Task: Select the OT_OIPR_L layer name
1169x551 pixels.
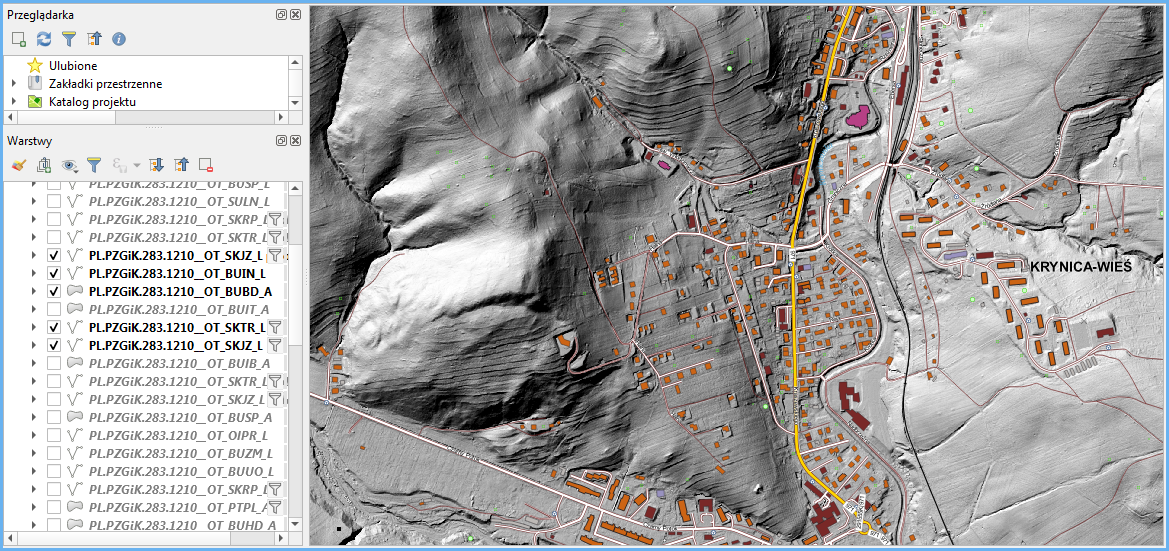Action: [178, 435]
